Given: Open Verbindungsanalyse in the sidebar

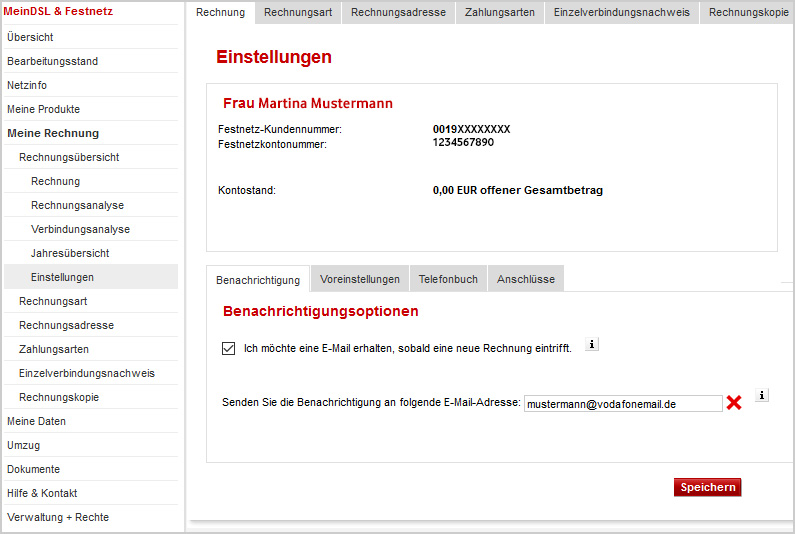Looking at the screenshot, I should click(x=80, y=229).
